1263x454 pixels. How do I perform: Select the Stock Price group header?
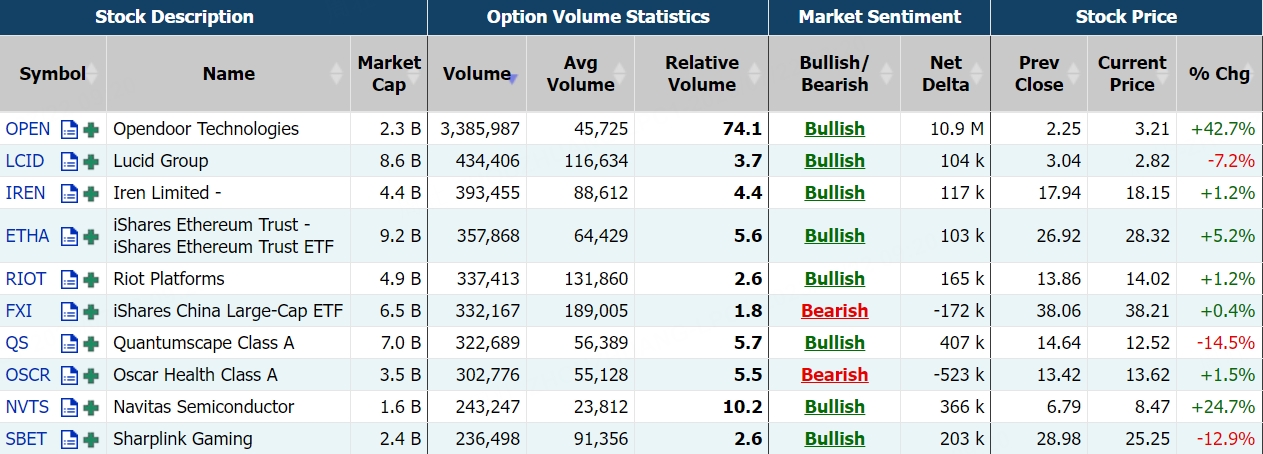tap(1126, 17)
